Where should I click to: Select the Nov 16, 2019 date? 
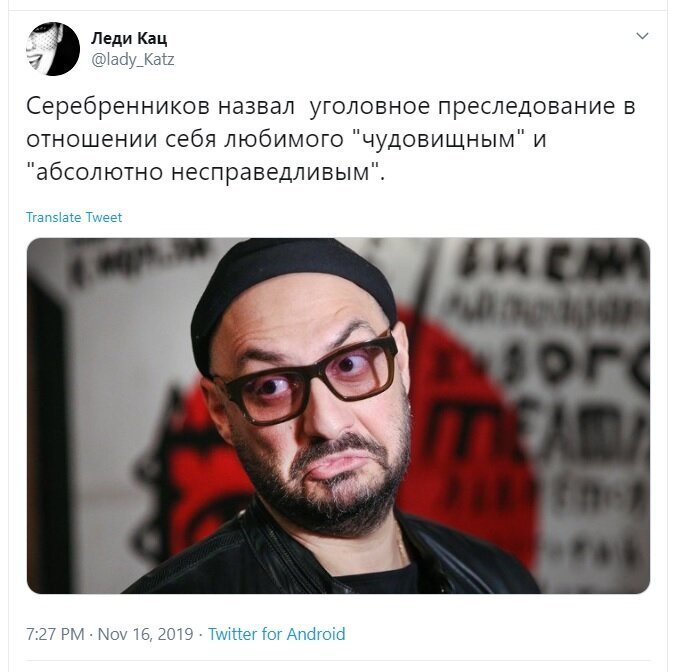click(145, 634)
